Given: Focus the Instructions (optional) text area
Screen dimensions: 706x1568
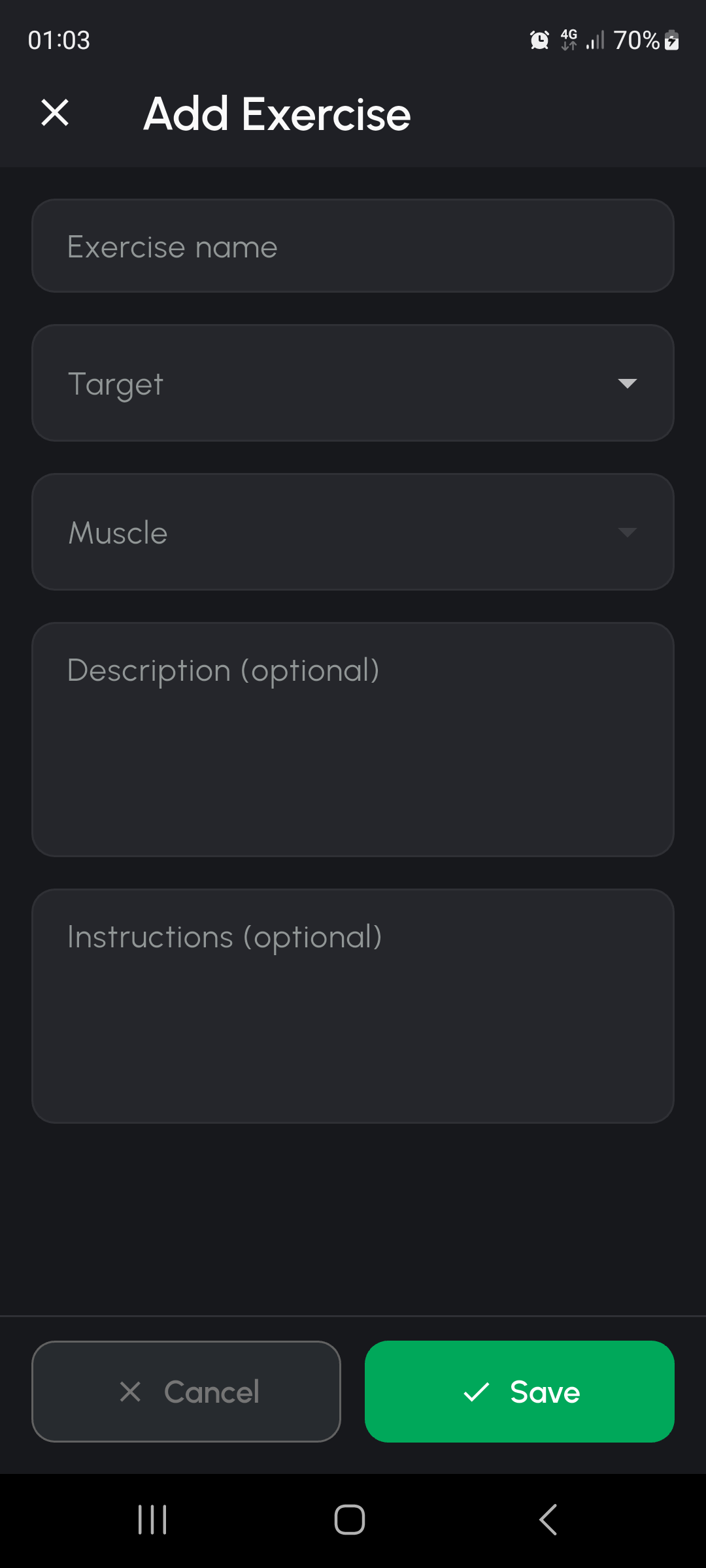Looking at the screenshot, I should coord(353,1006).
